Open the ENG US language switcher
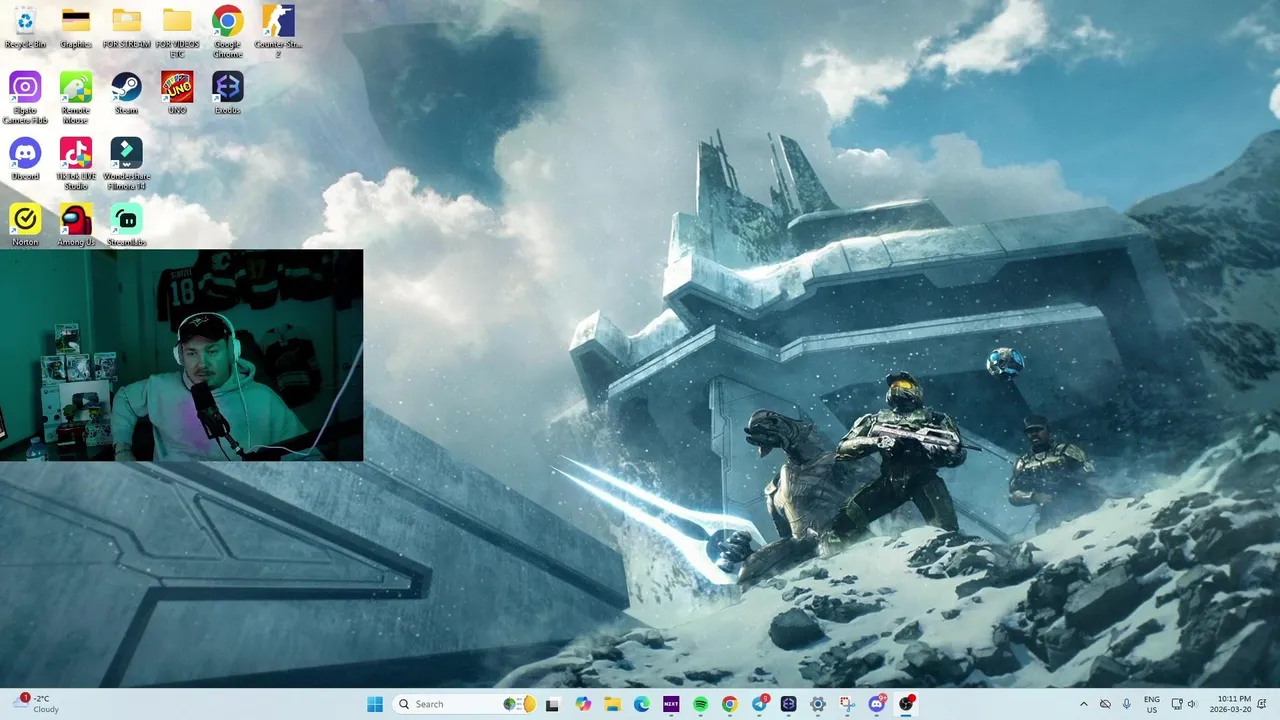1280x720 pixels. tap(1152, 704)
